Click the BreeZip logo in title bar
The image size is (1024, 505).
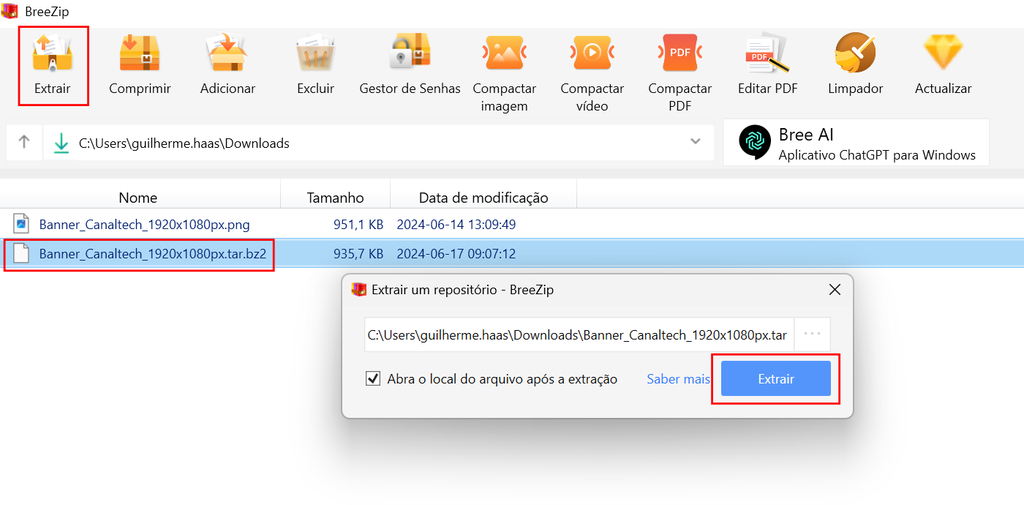10,12
